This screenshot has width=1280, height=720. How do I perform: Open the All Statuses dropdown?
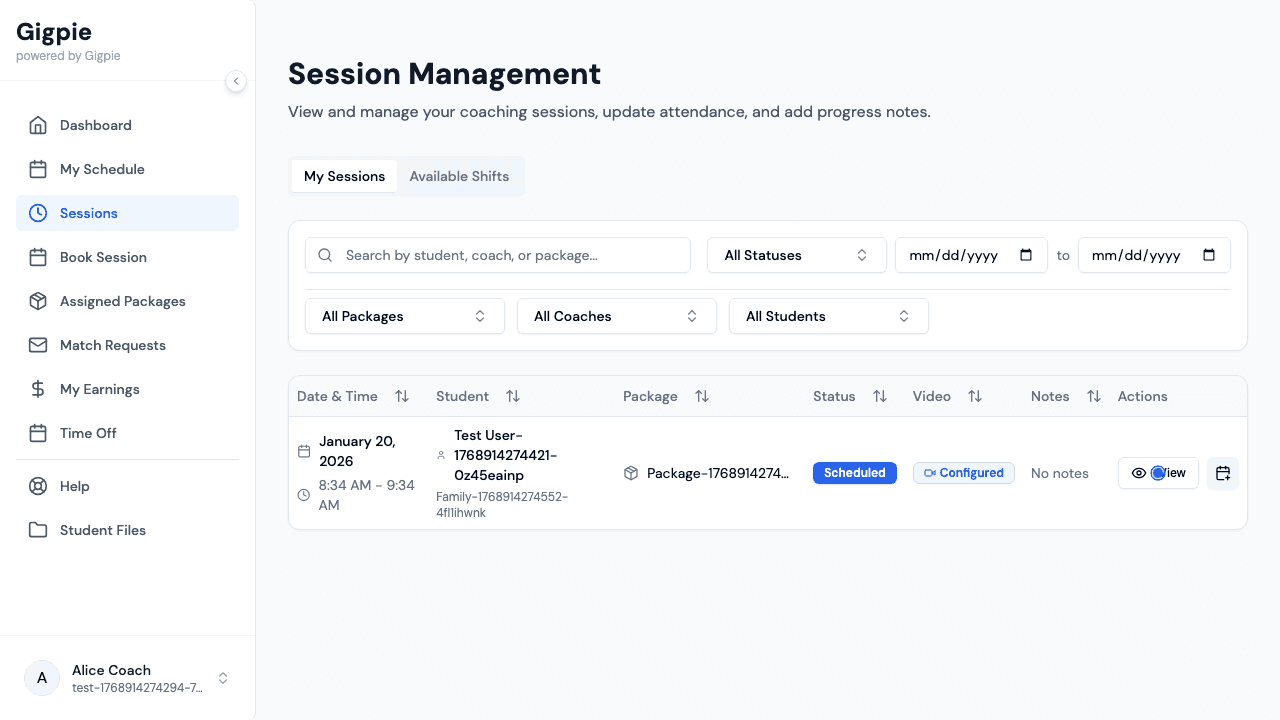point(796,255)
